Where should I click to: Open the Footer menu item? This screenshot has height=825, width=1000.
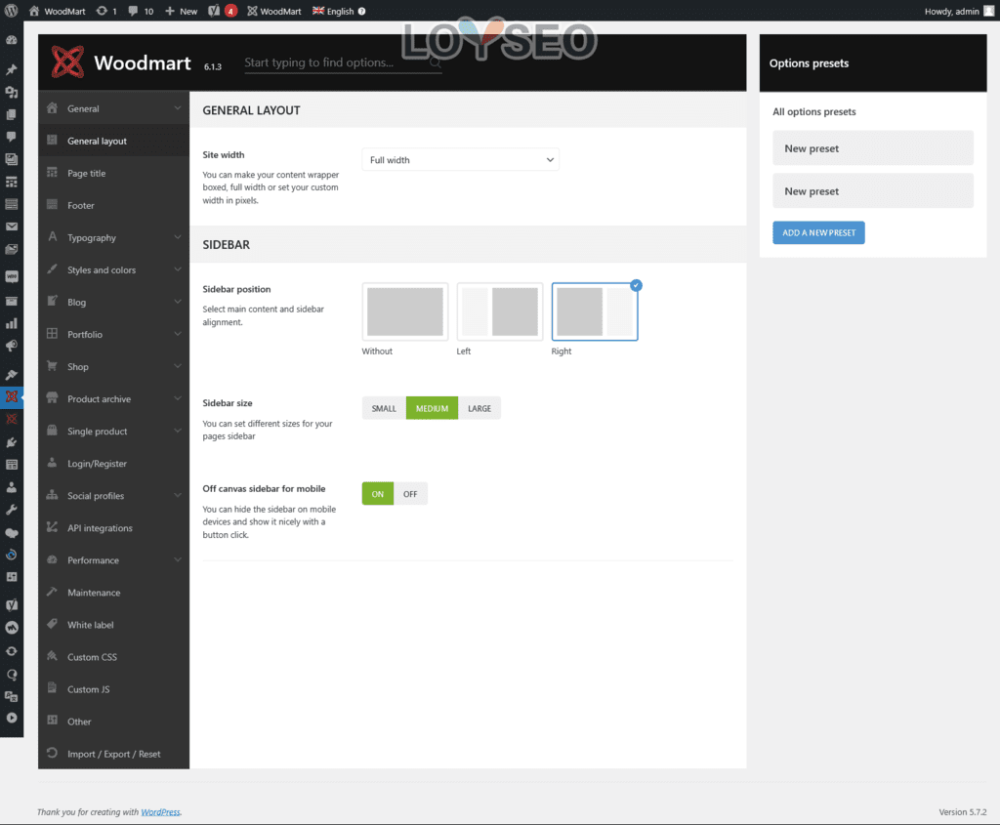tap(114, 205)
